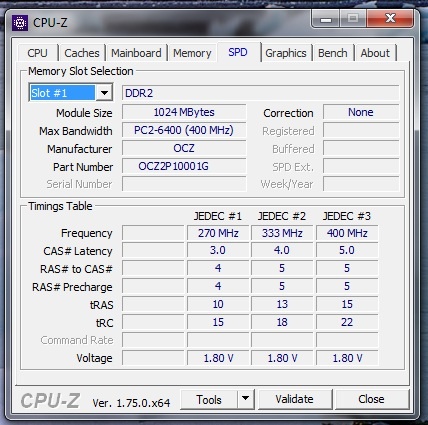Click the CPU-Z app icon in title bar
The image size is (428, 425).
20,23
